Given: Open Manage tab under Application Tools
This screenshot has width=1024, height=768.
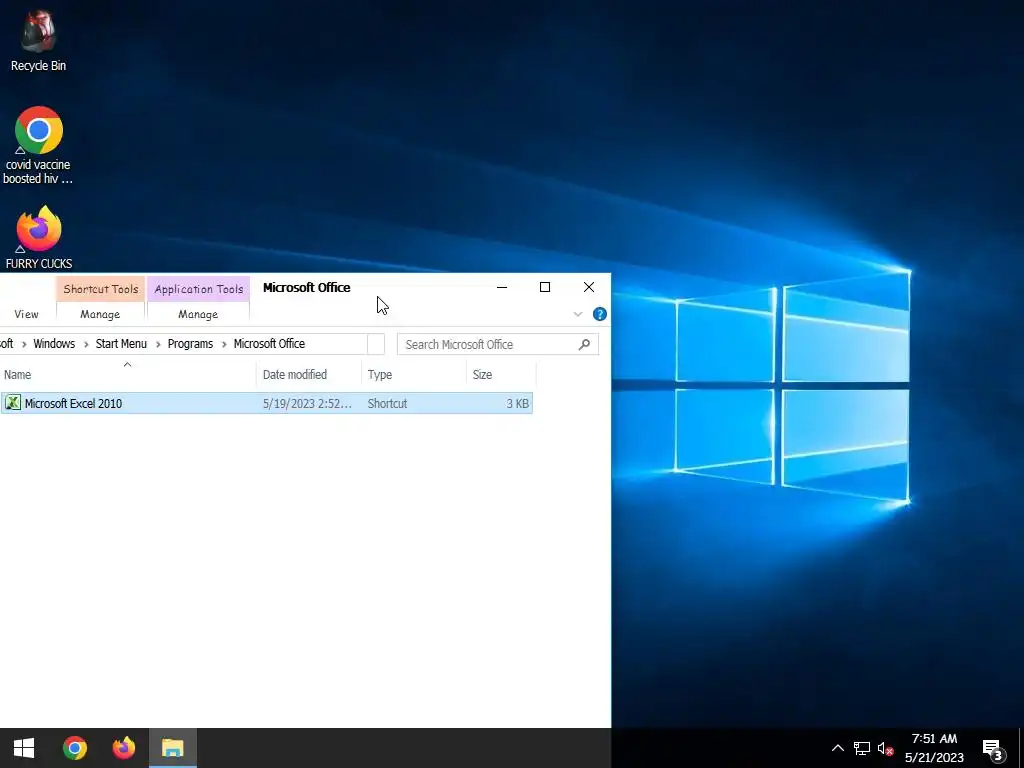Looking at the screenshot, I should pyautogui.click(x=198, y=314).
